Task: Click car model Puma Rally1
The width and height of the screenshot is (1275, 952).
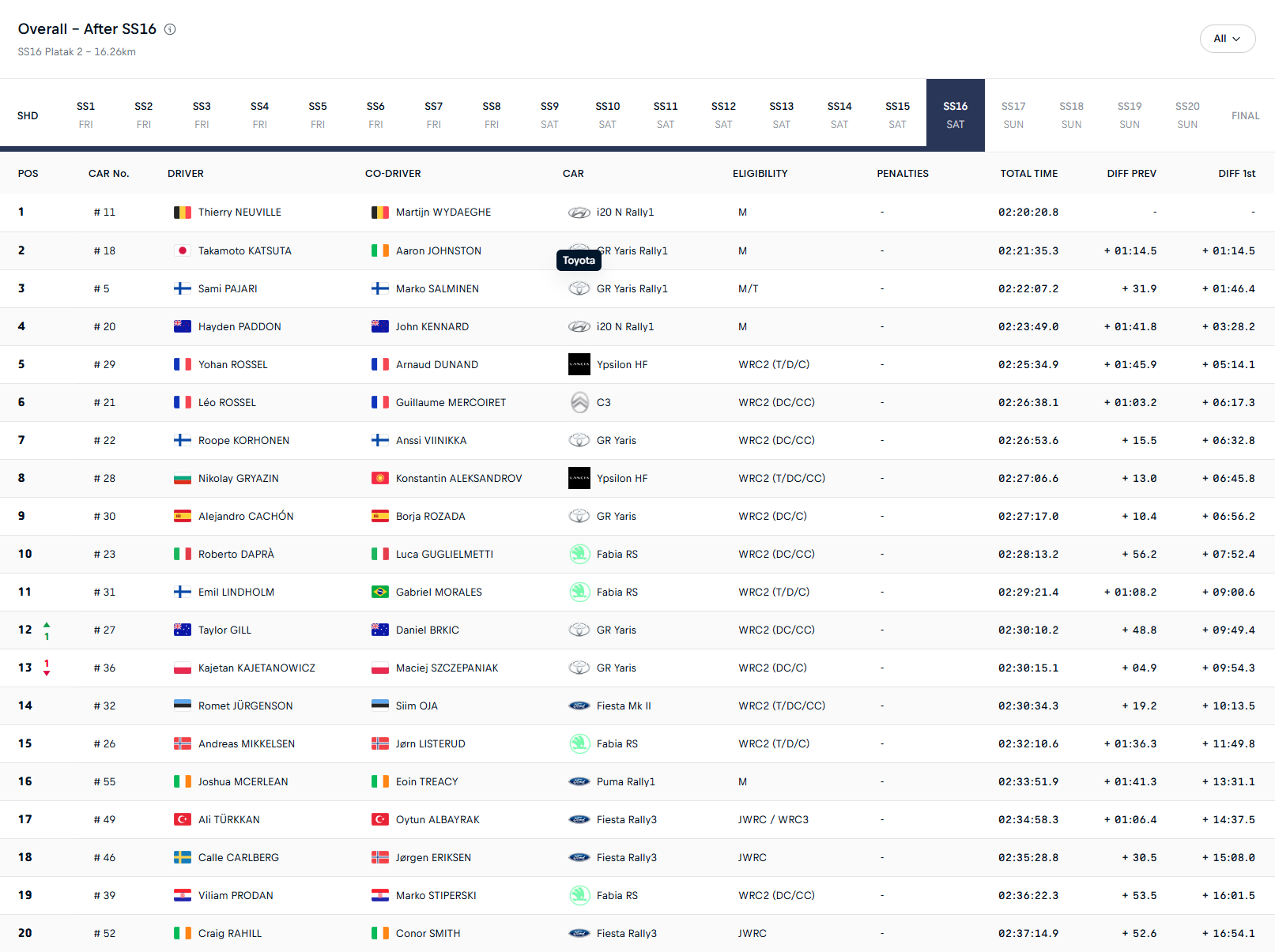Action: click(626, 781)
